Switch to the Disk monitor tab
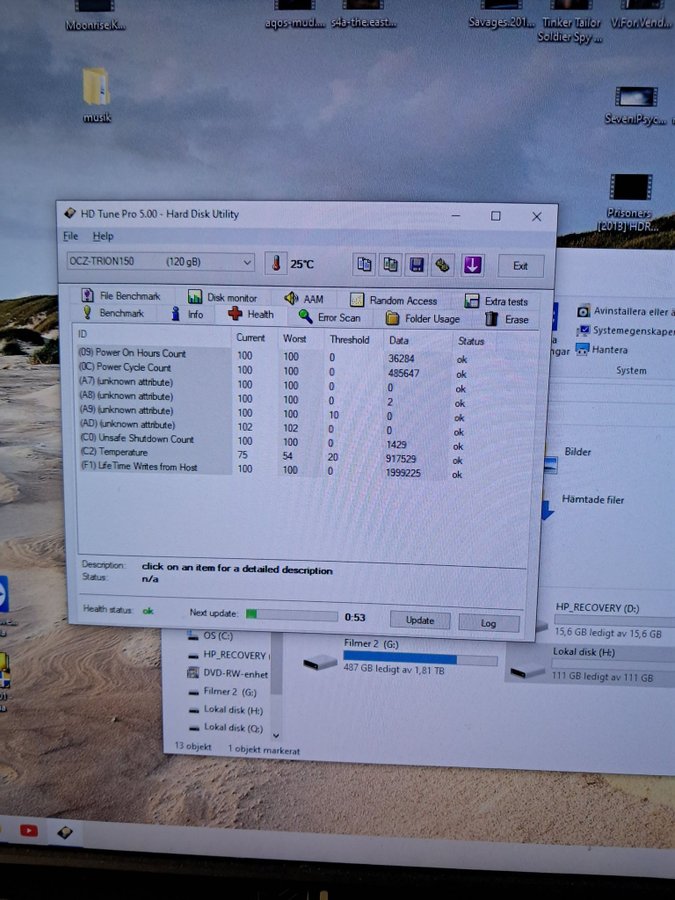The width and height of the screenshot is (675, 900). (x=223, y=297)
